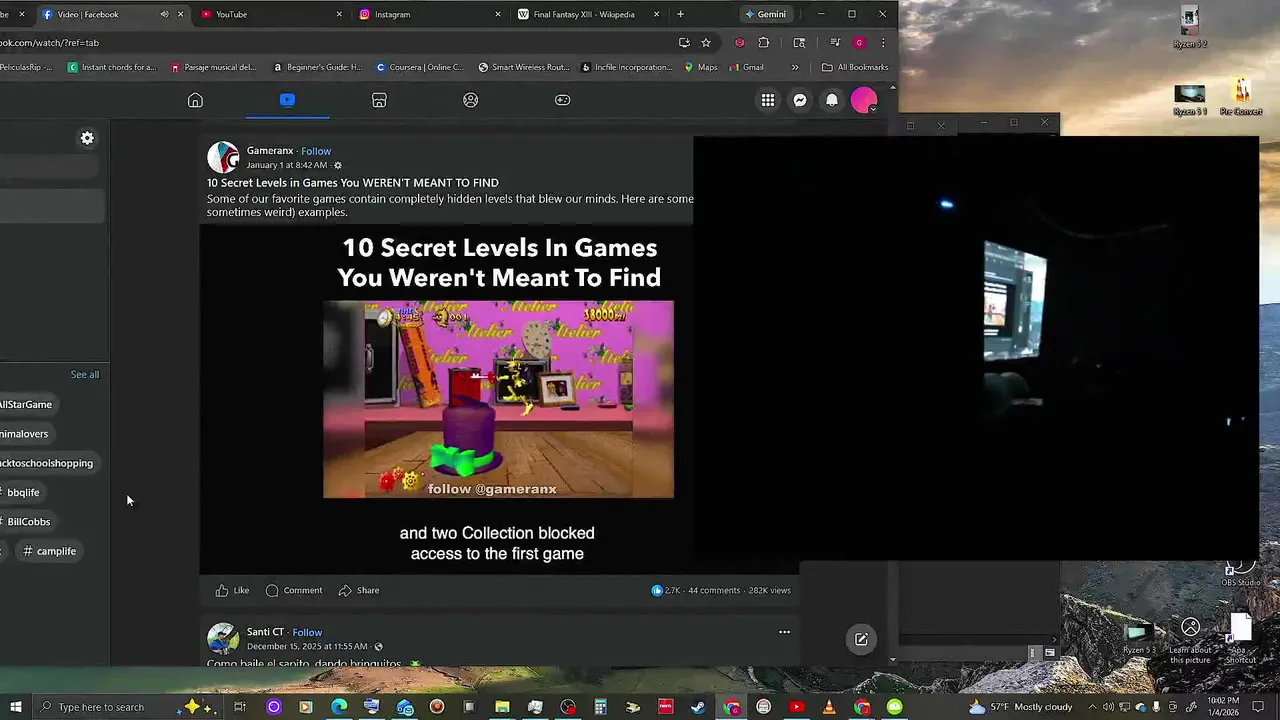This screenshot has width=1280, height=720.
Task: Open Chrome extensions puzzle icon
Action: pos(764,43)
